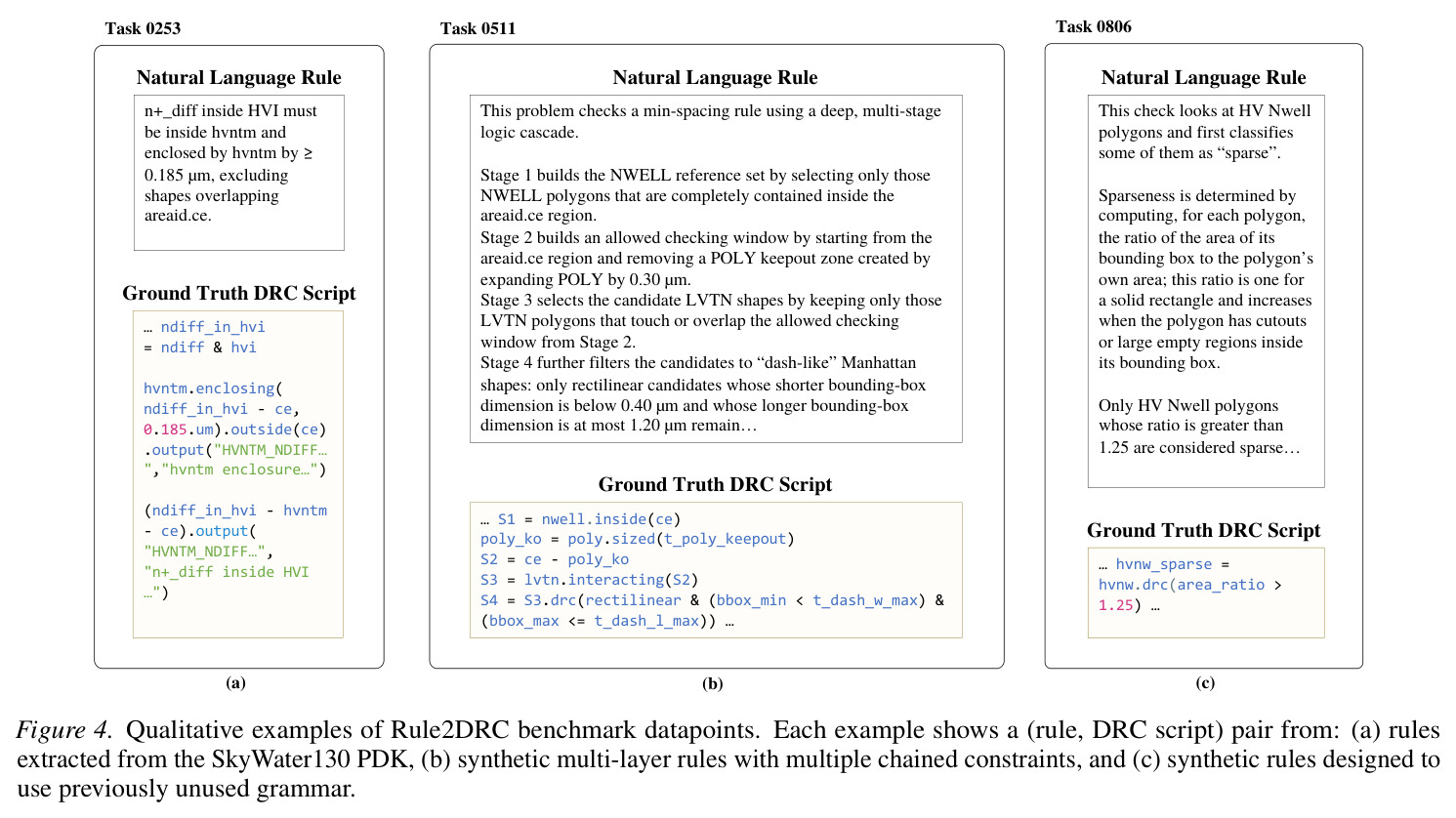Click 'bounding box to the polygon’s'

tap(1206, 258)
